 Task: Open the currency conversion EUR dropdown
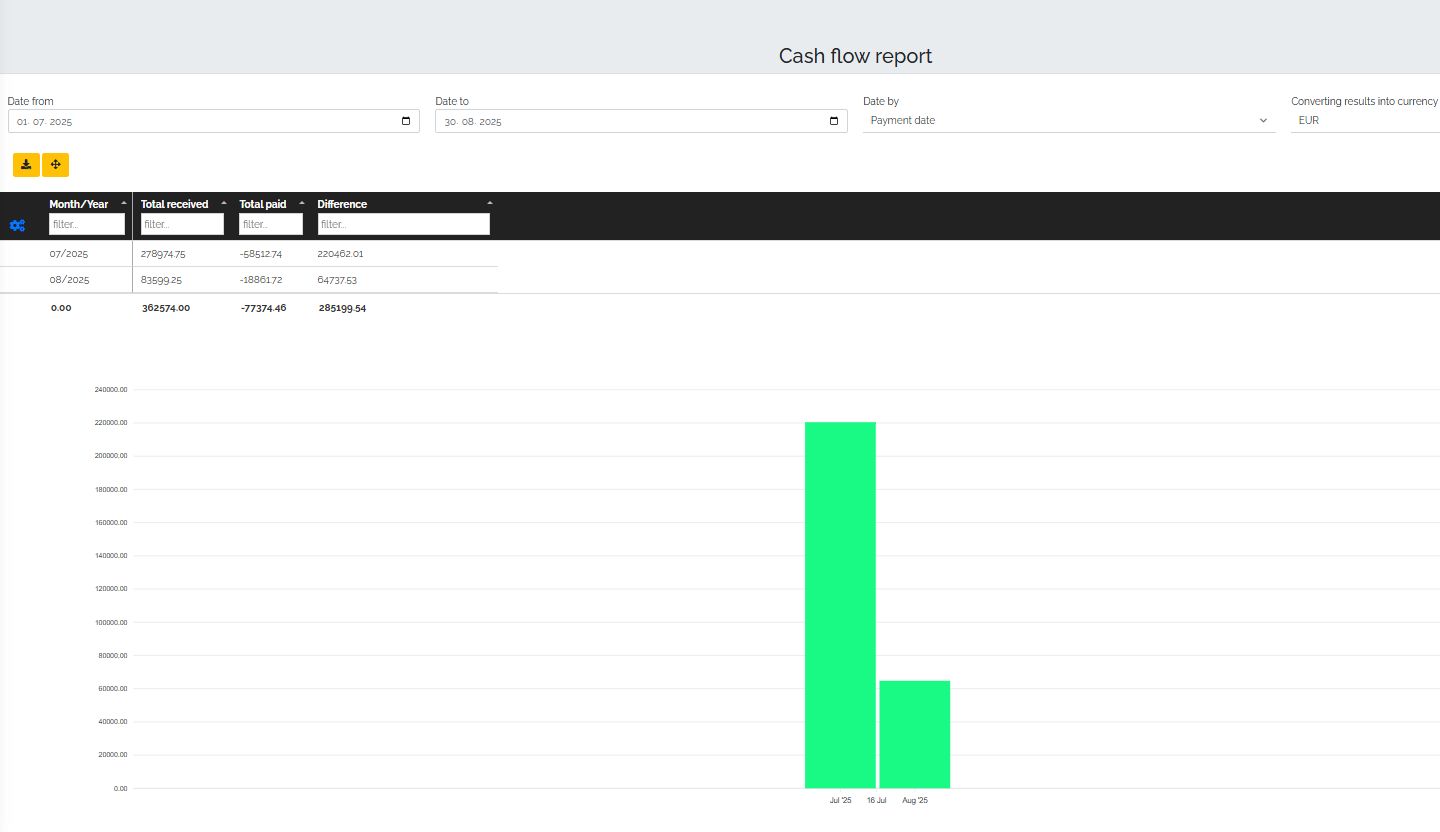click(x=1364, y=121)
